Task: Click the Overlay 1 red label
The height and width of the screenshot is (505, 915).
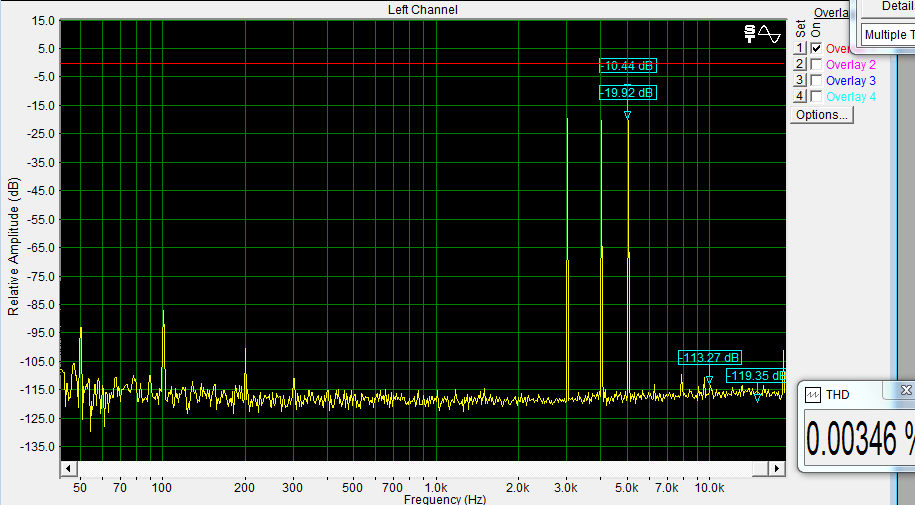Action: (x=838, y=49)
